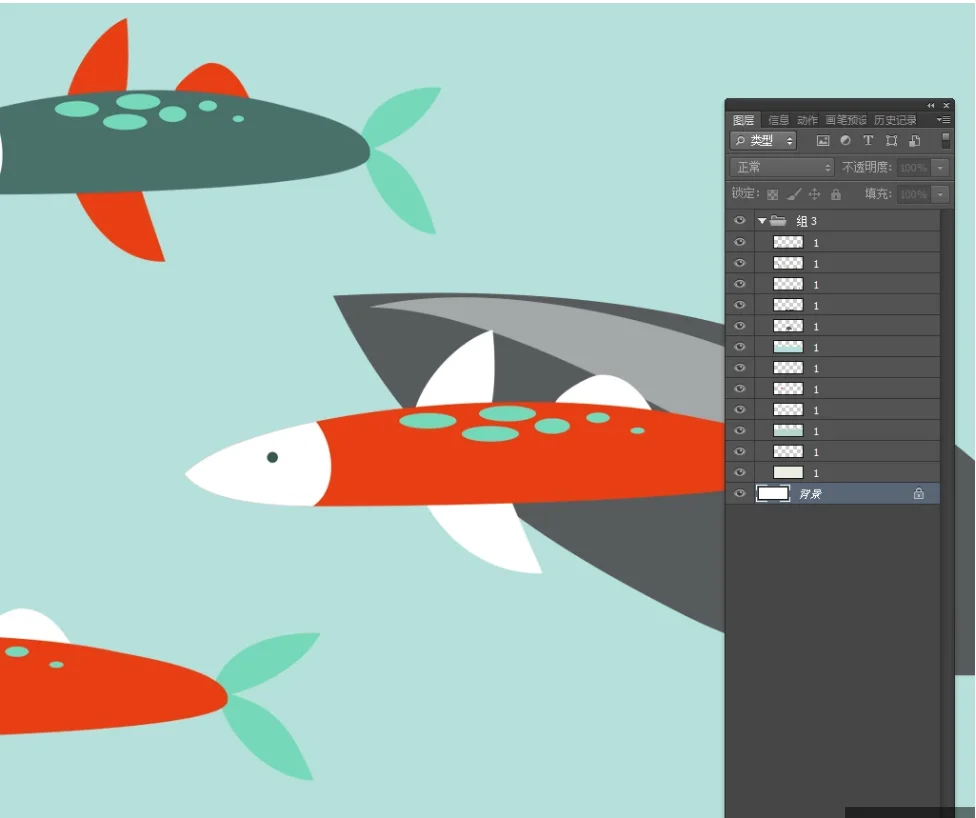Collapse the 组 3 group triangle
Image resolution: width=976 pixels, height=818 pixels.
(x=762, y=221)
